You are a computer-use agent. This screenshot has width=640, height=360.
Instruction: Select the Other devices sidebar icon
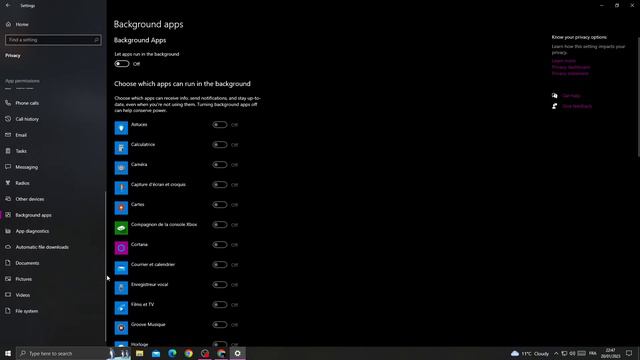8,199
